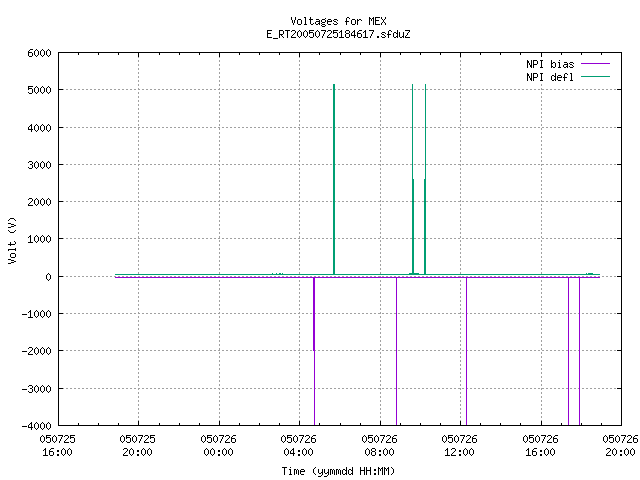
Task: Click the purple NPI bias legend line
Action: point(595,64)
